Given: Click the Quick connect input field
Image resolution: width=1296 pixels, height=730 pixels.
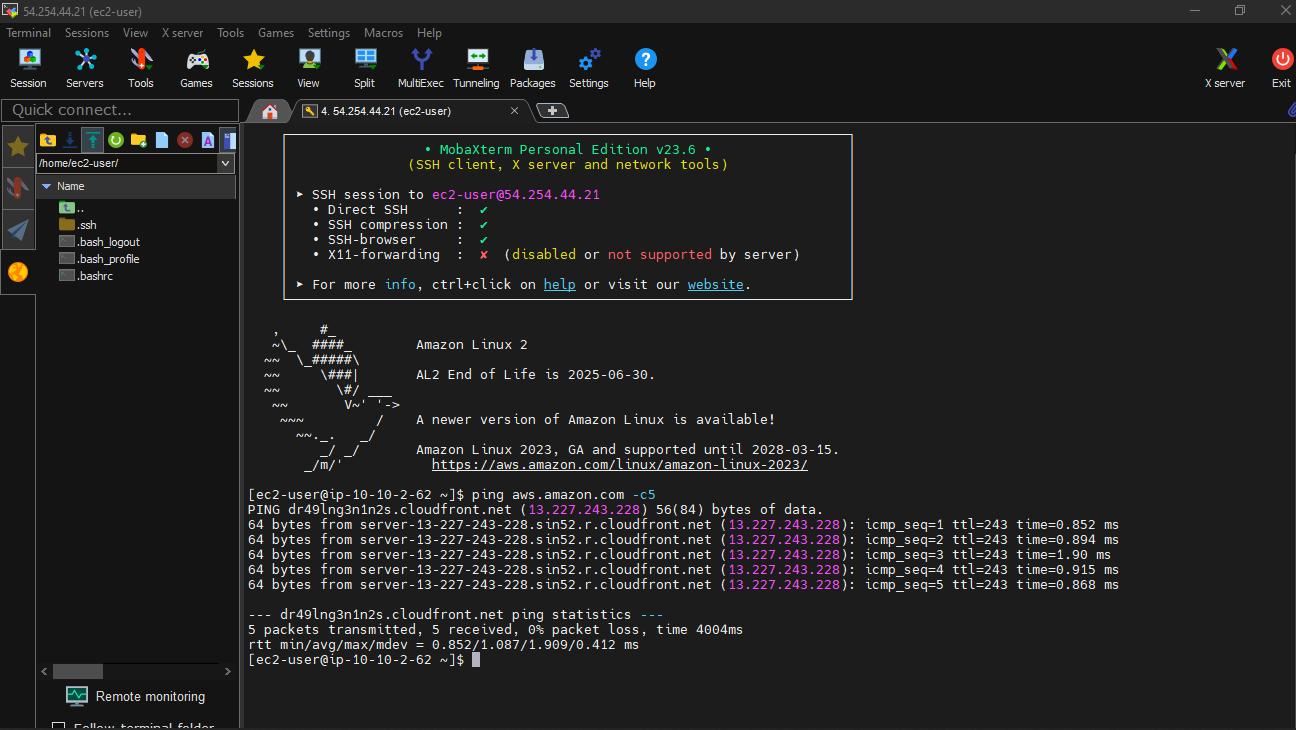Looking at the screenshot, I should (120, 110).
